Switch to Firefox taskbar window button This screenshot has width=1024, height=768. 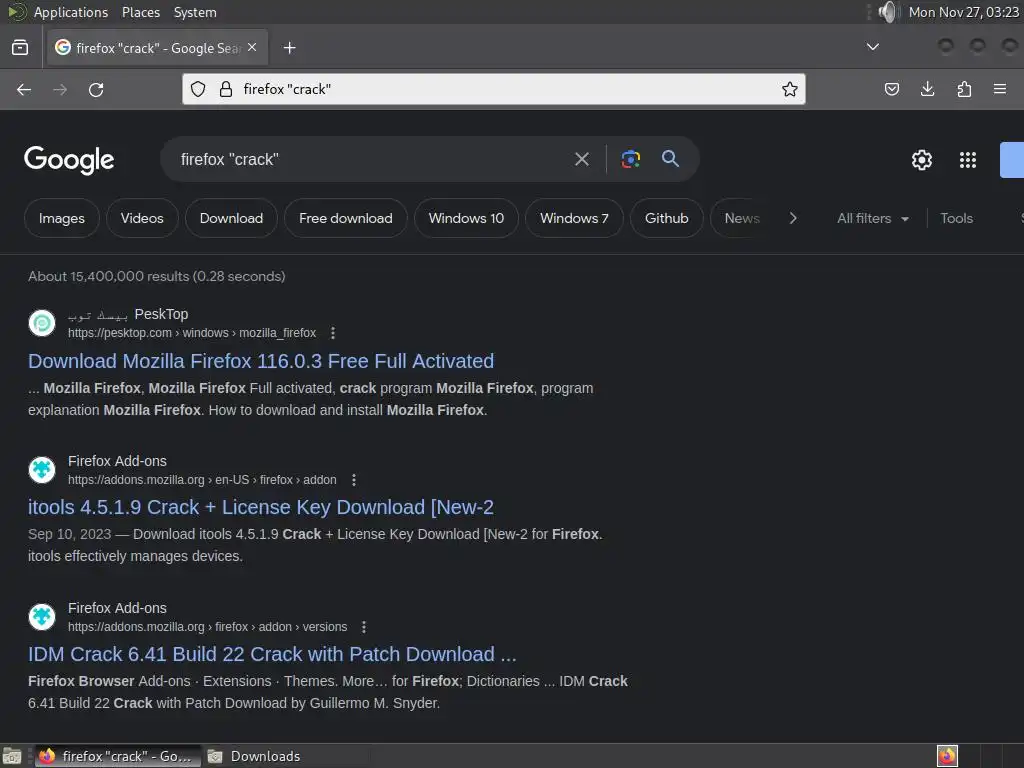point(116,756)
